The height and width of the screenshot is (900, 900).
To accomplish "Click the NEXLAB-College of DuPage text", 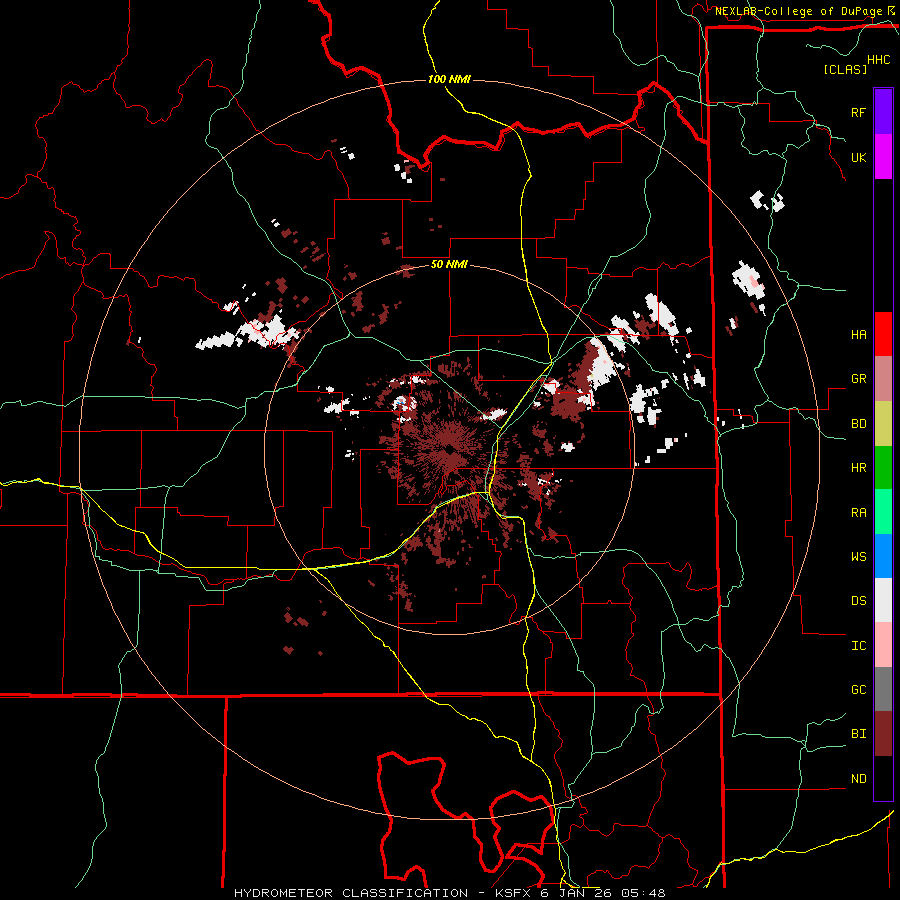I will [798, 11].
